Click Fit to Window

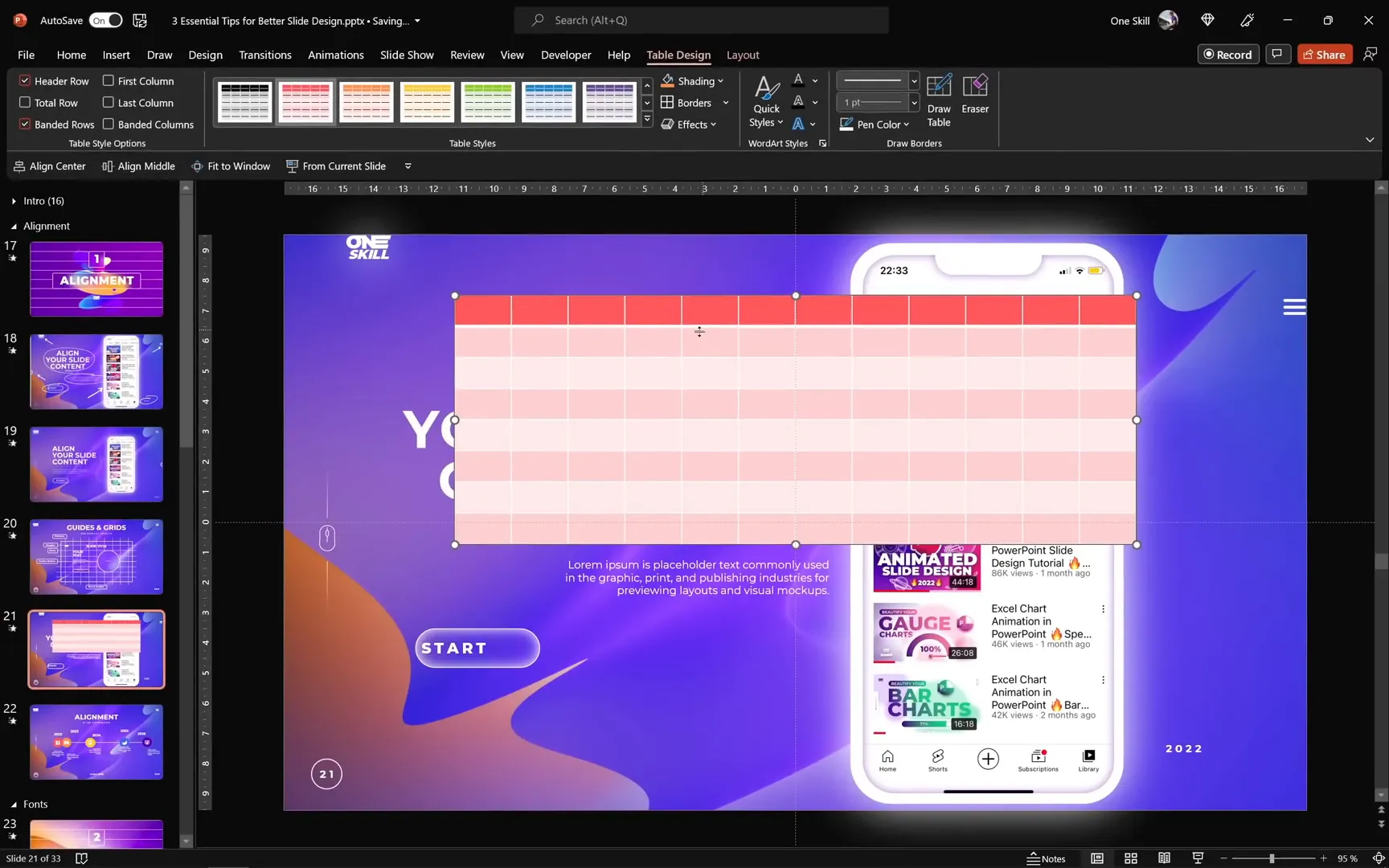click(231, 166)
